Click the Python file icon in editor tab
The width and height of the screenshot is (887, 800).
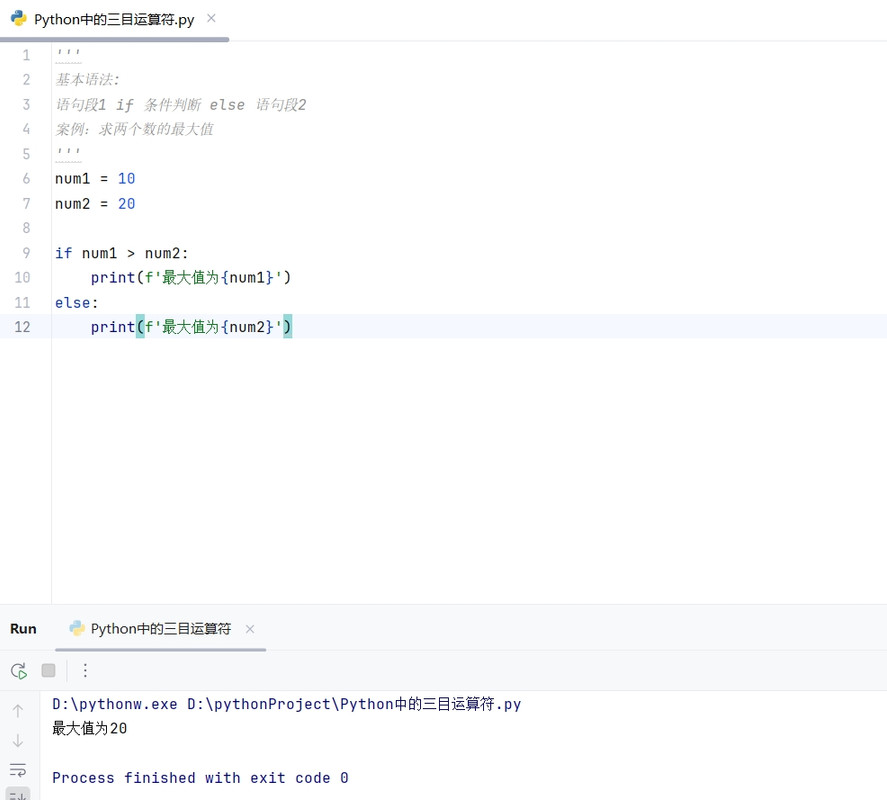pos(19,19)
